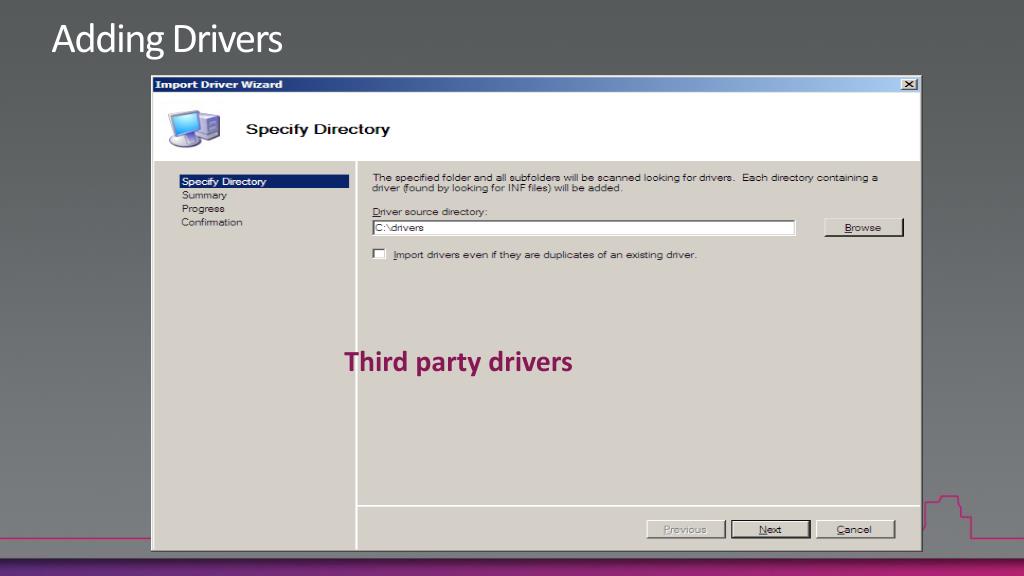Click the Browse button

[x=863, y=227]
